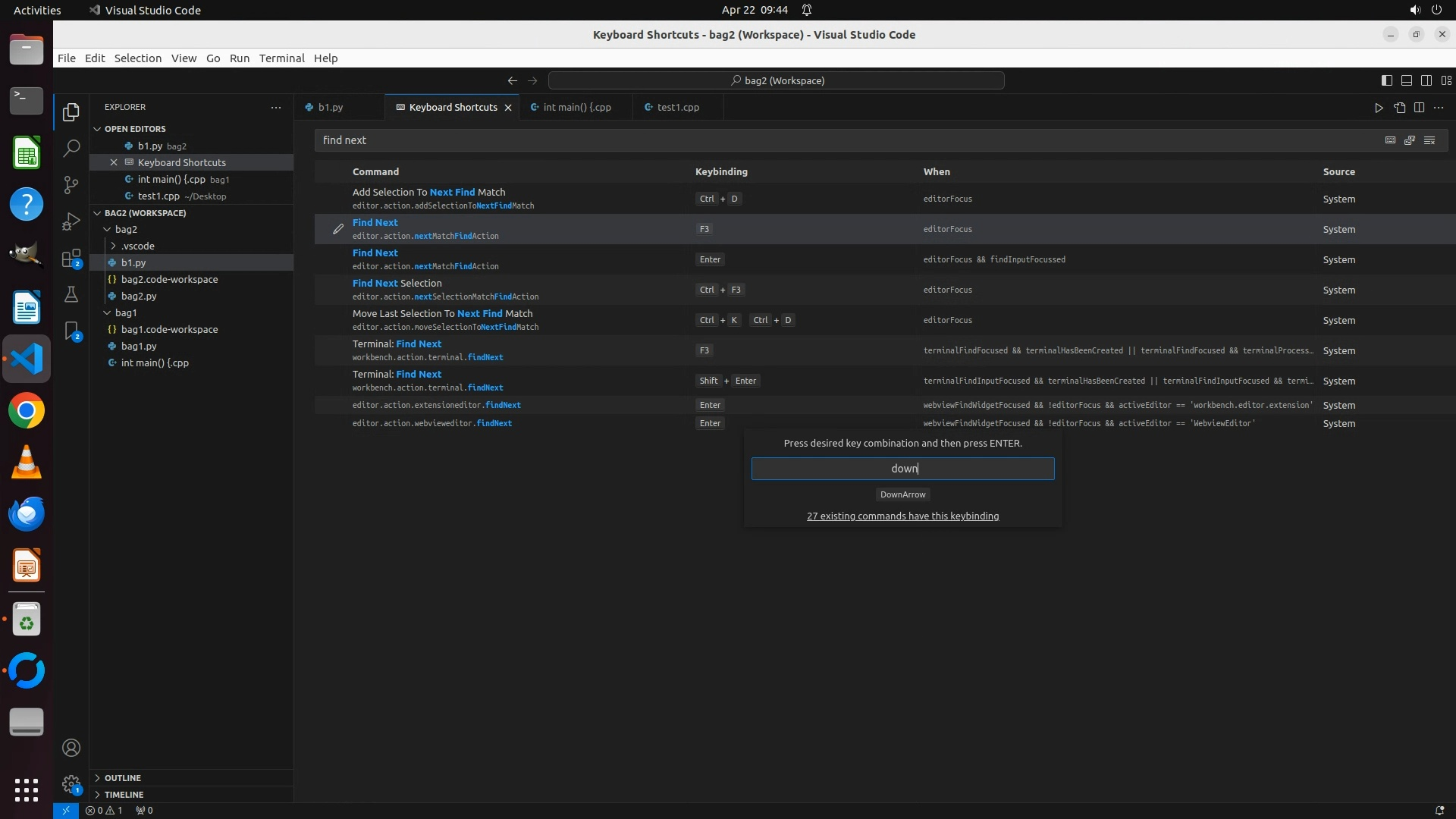Open the Terminal menu

pos(281,58)
